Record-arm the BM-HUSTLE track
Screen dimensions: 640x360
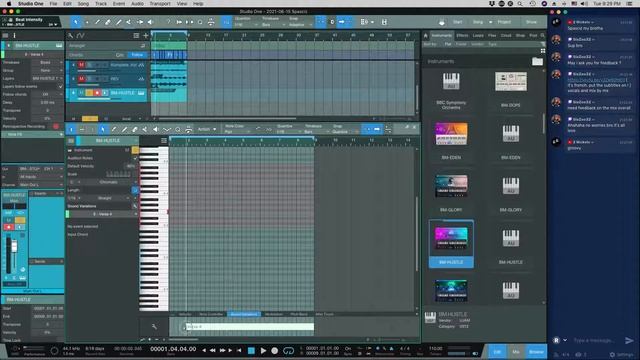[x=97, y=93]
